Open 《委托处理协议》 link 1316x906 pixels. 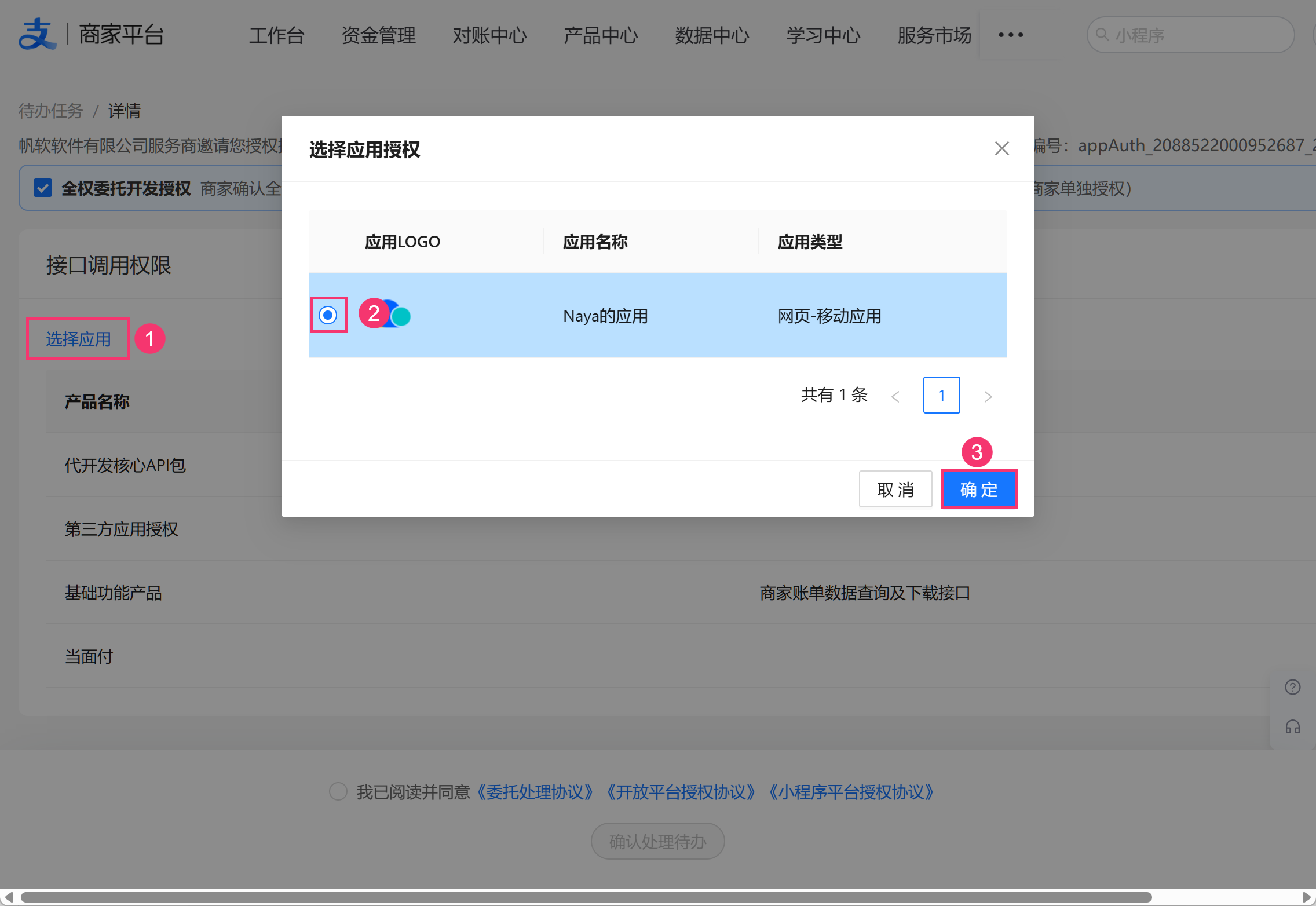[535, 792]
